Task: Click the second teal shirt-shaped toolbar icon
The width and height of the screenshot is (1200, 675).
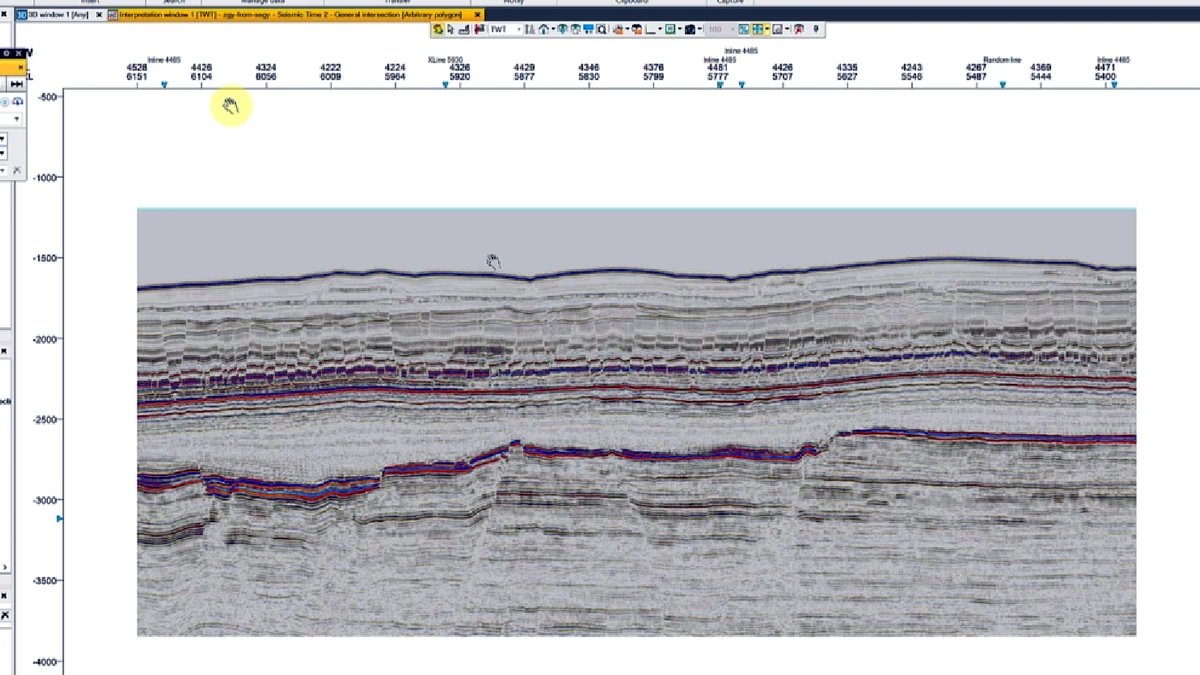Action: point(576,29)
